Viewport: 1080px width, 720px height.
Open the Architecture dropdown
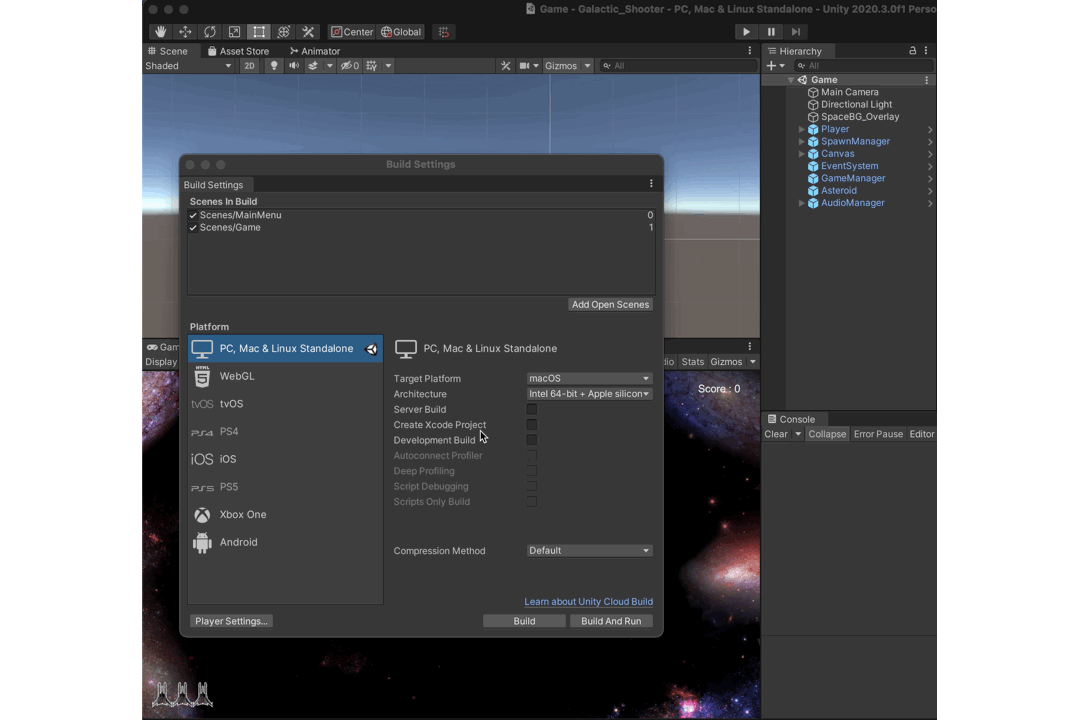(589, 394)
